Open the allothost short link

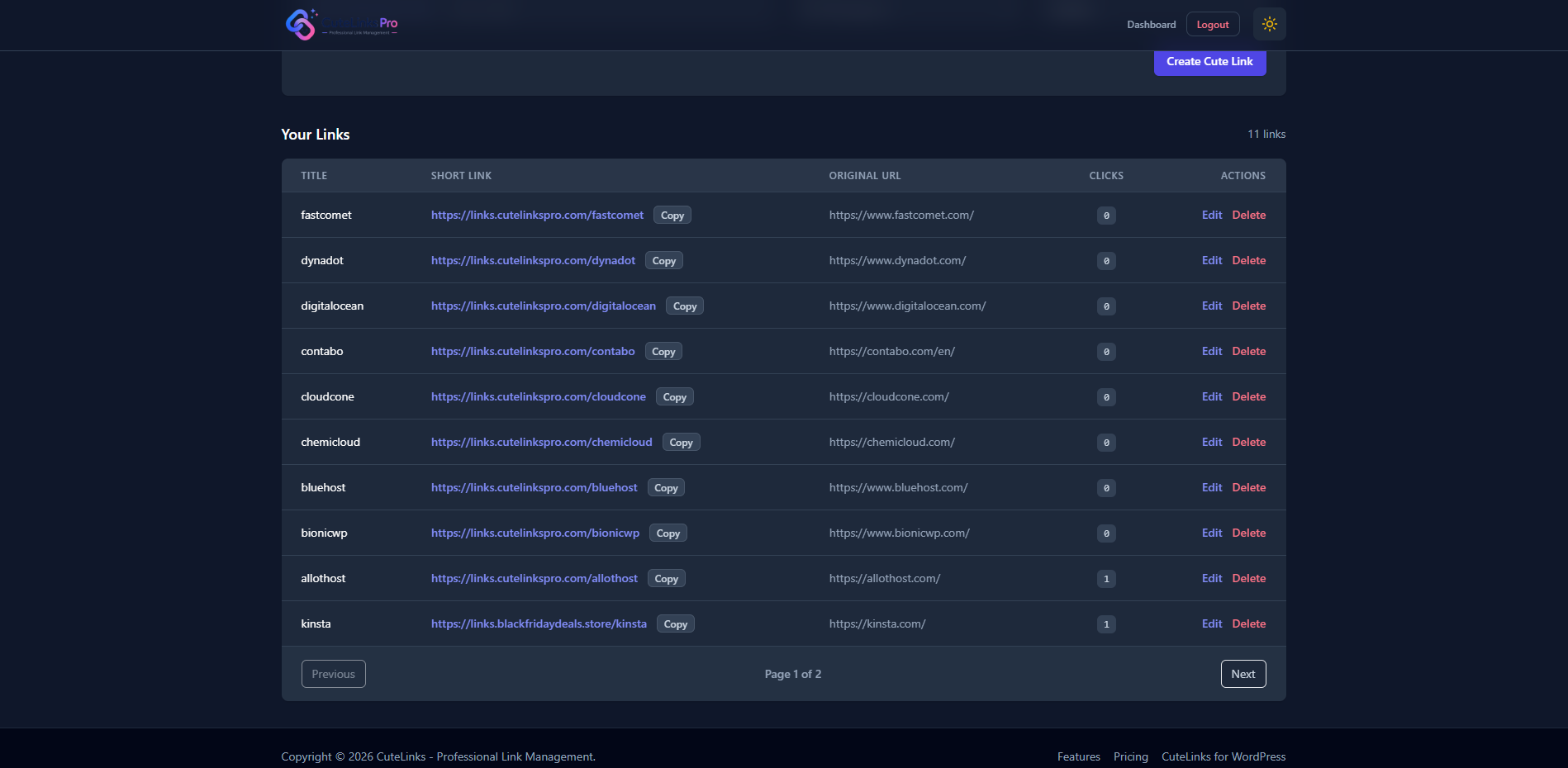click(x=535, y=578)
